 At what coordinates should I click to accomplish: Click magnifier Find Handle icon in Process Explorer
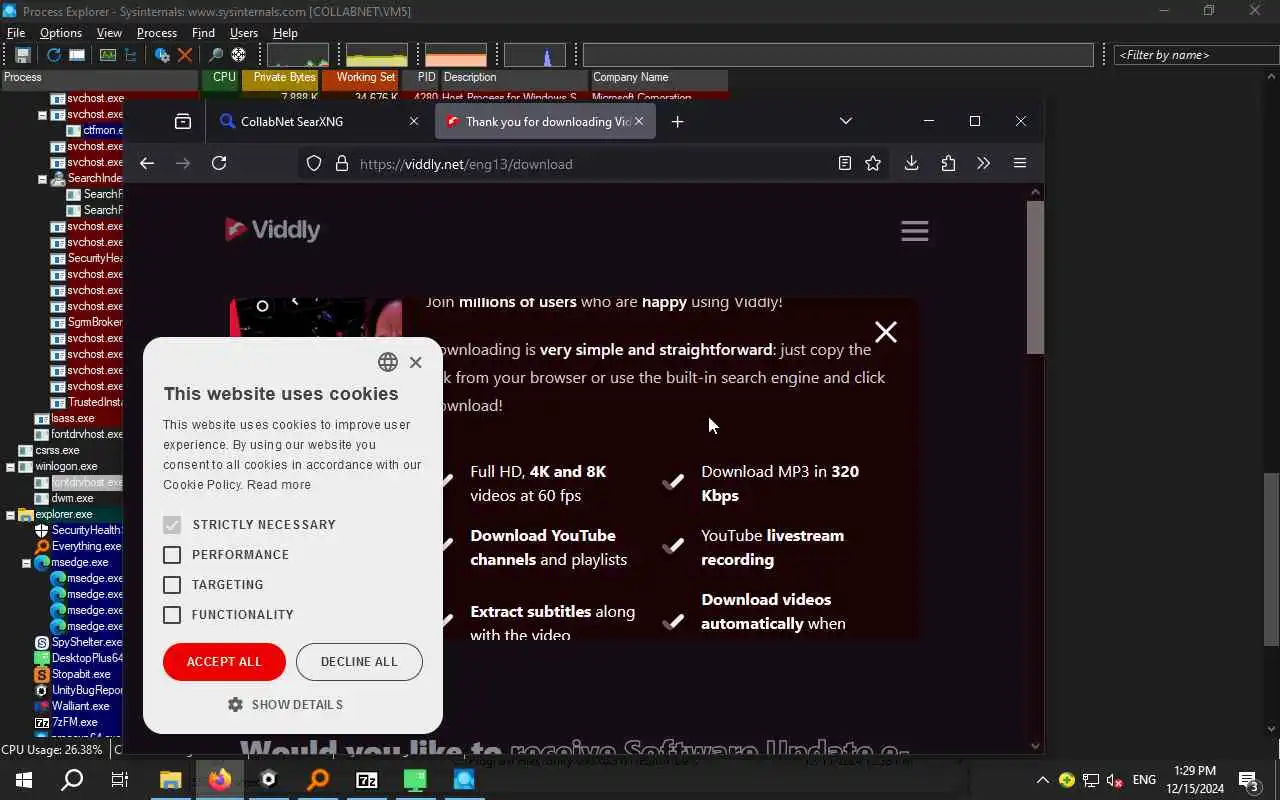216,55
